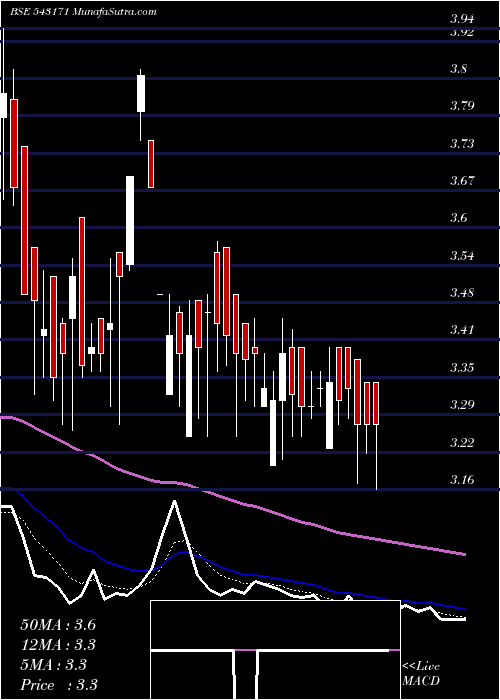
Task: Click the 3.6 price axis label
Action: 458,218
